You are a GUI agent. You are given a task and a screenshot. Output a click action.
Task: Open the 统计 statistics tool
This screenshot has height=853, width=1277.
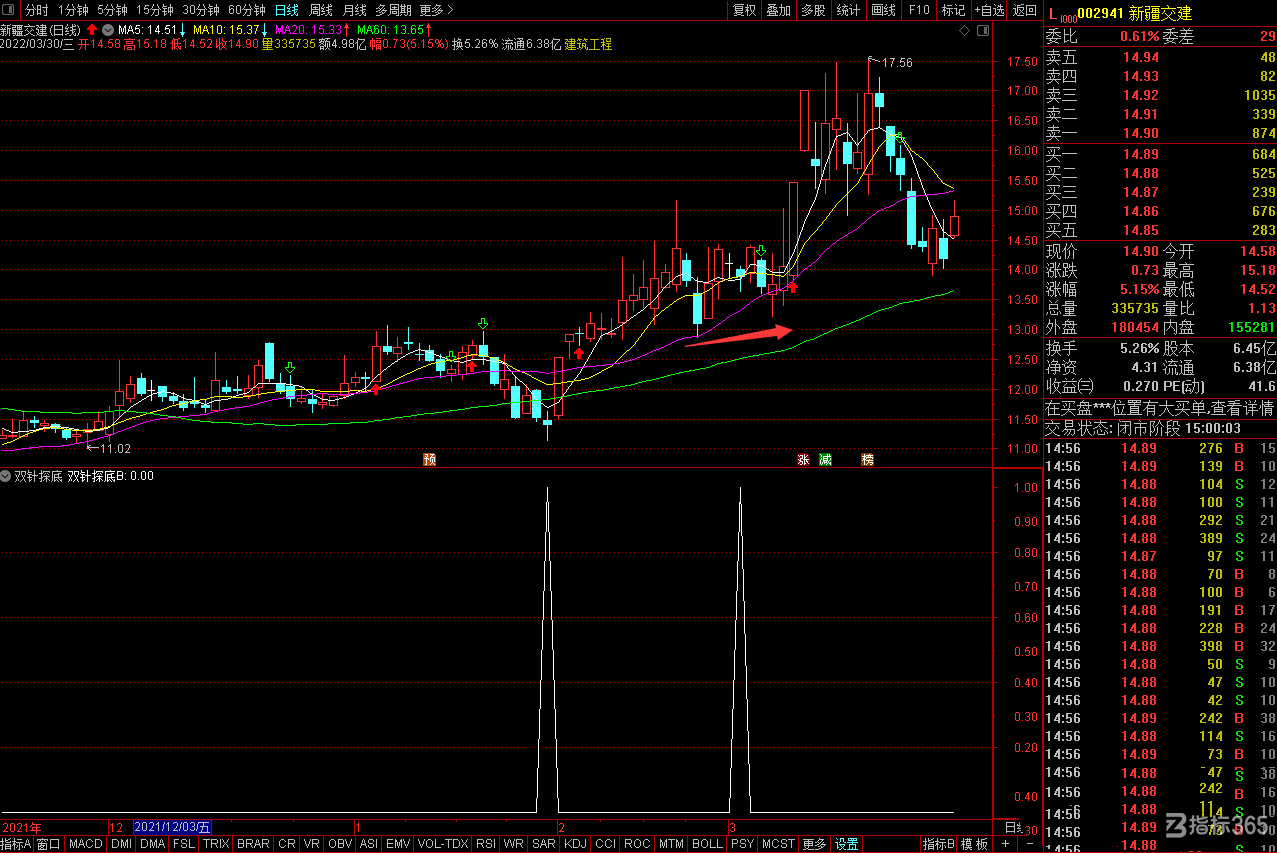point(848,10)
